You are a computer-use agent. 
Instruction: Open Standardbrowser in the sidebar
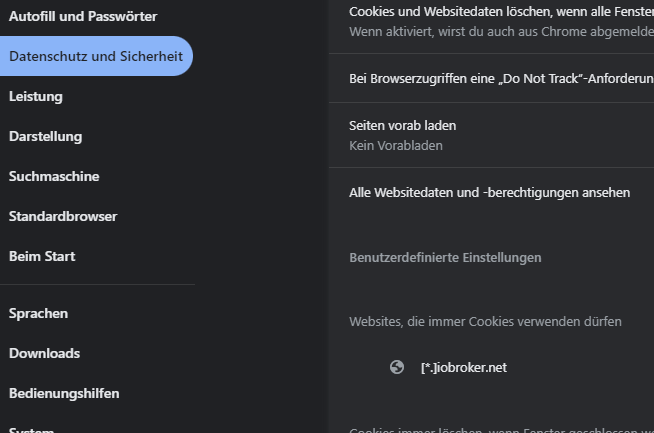(63, 217)
